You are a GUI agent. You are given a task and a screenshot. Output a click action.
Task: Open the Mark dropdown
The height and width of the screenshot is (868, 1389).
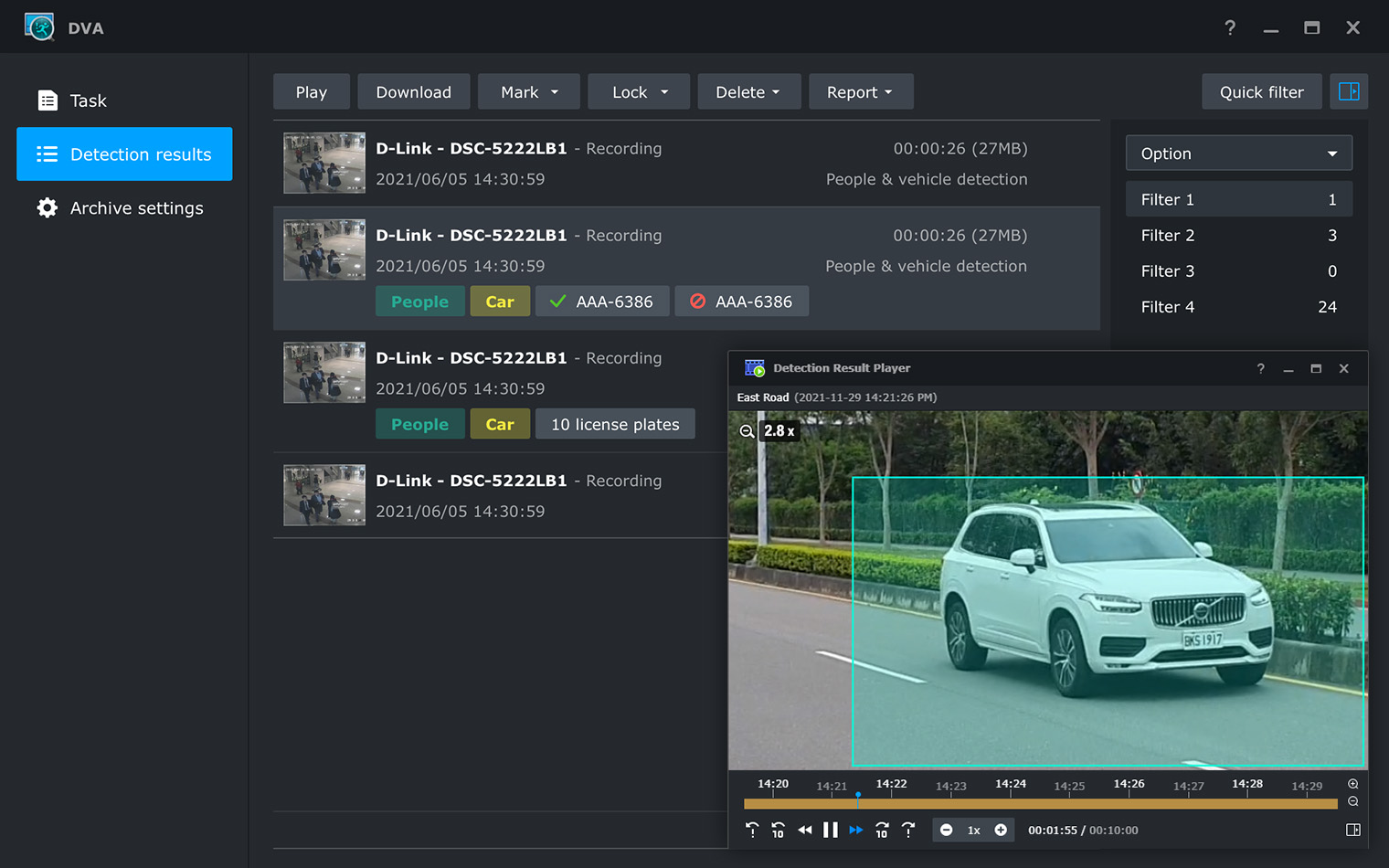click(528, 91)
